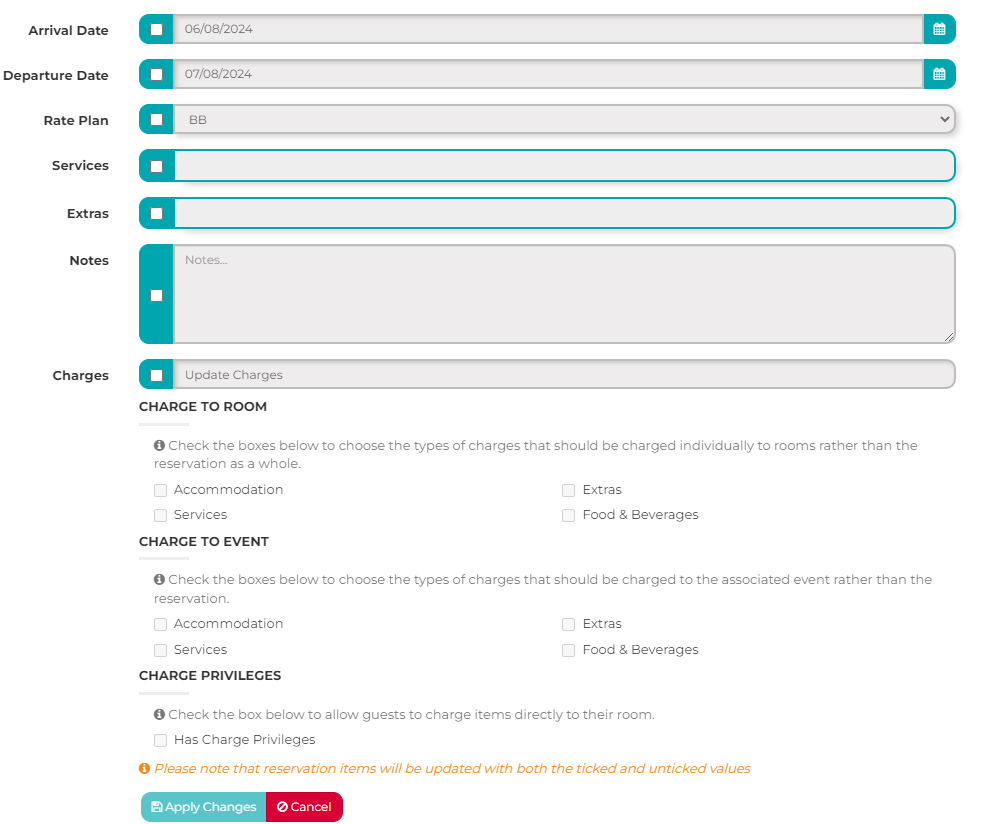
Task: Click into the Services input field
Action: coord(564,166)
